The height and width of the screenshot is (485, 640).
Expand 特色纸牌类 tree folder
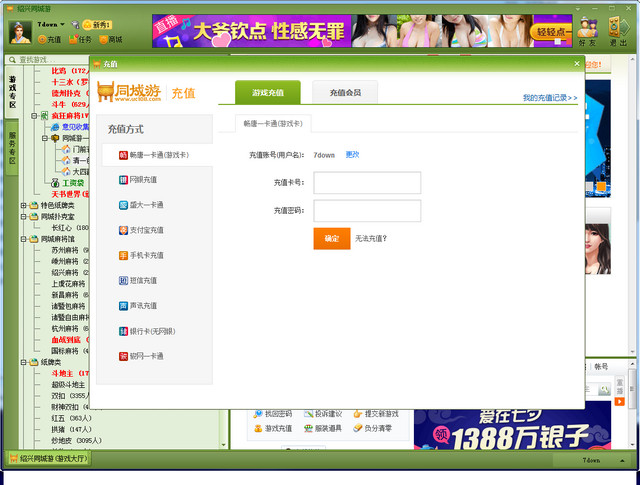[x=24, y=205]
